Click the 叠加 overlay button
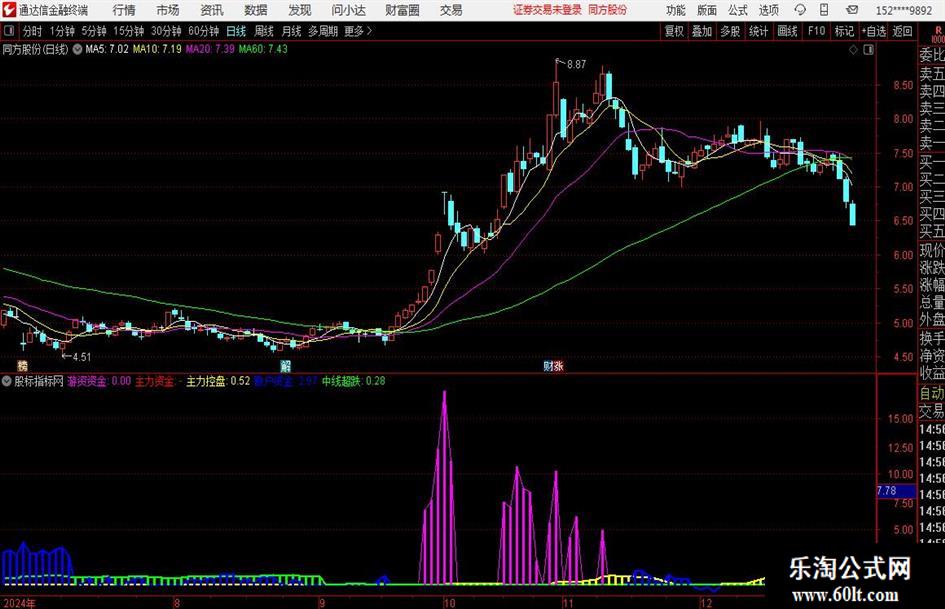The image size is (945, 609). pyautogui.click(x=702, y=31)
